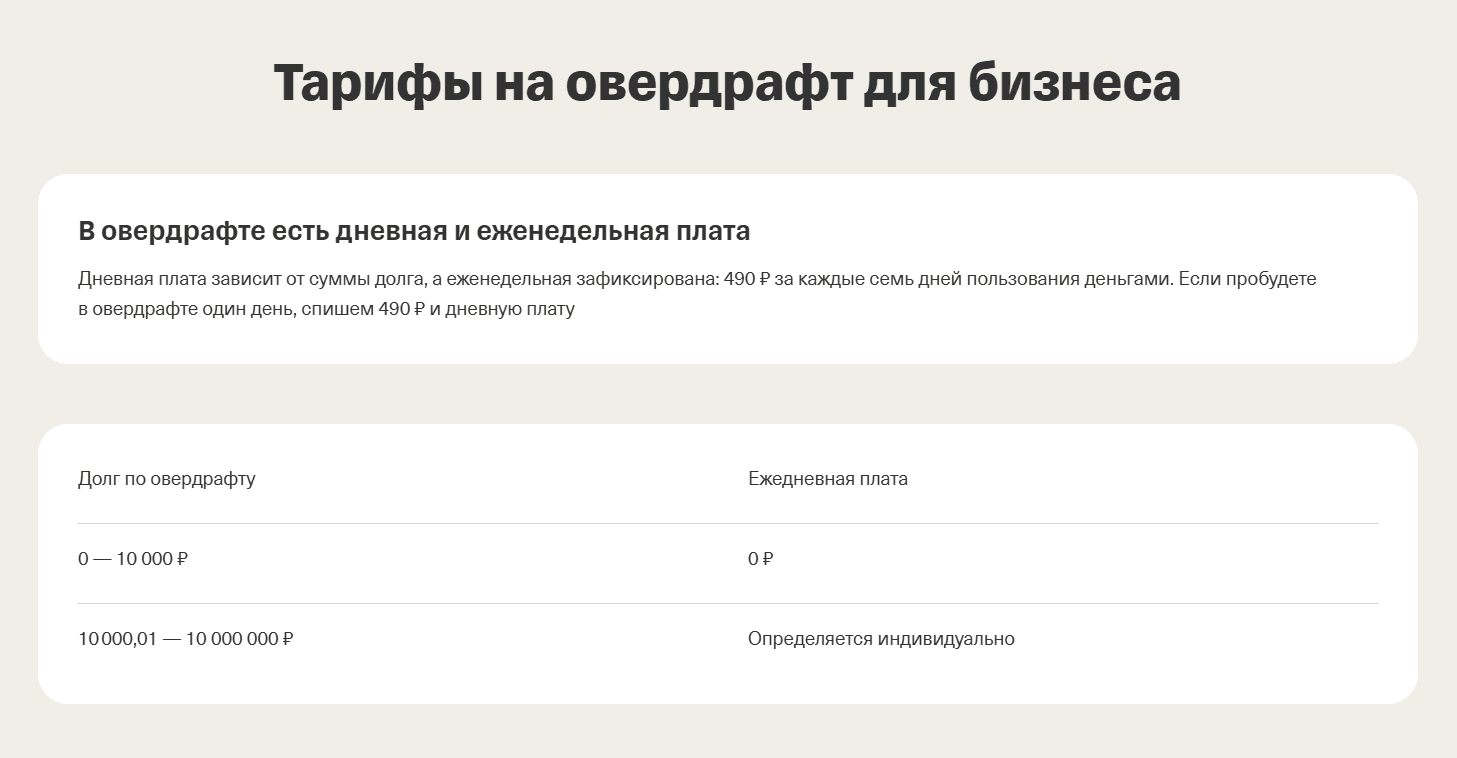Click the 490 ₽ amount in first description line
Image resolution: width=1457 pixels, height=758 pixels.
coord(746,279)
